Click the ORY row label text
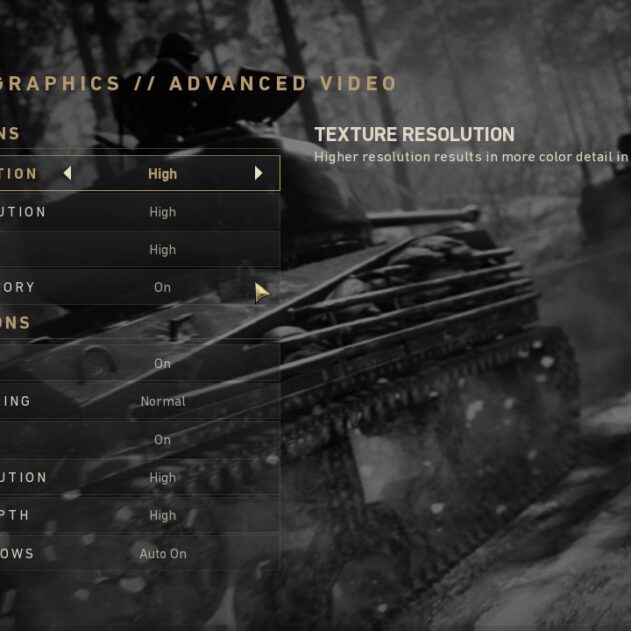Viewport: 631px width, 631px height. point(18,287)
